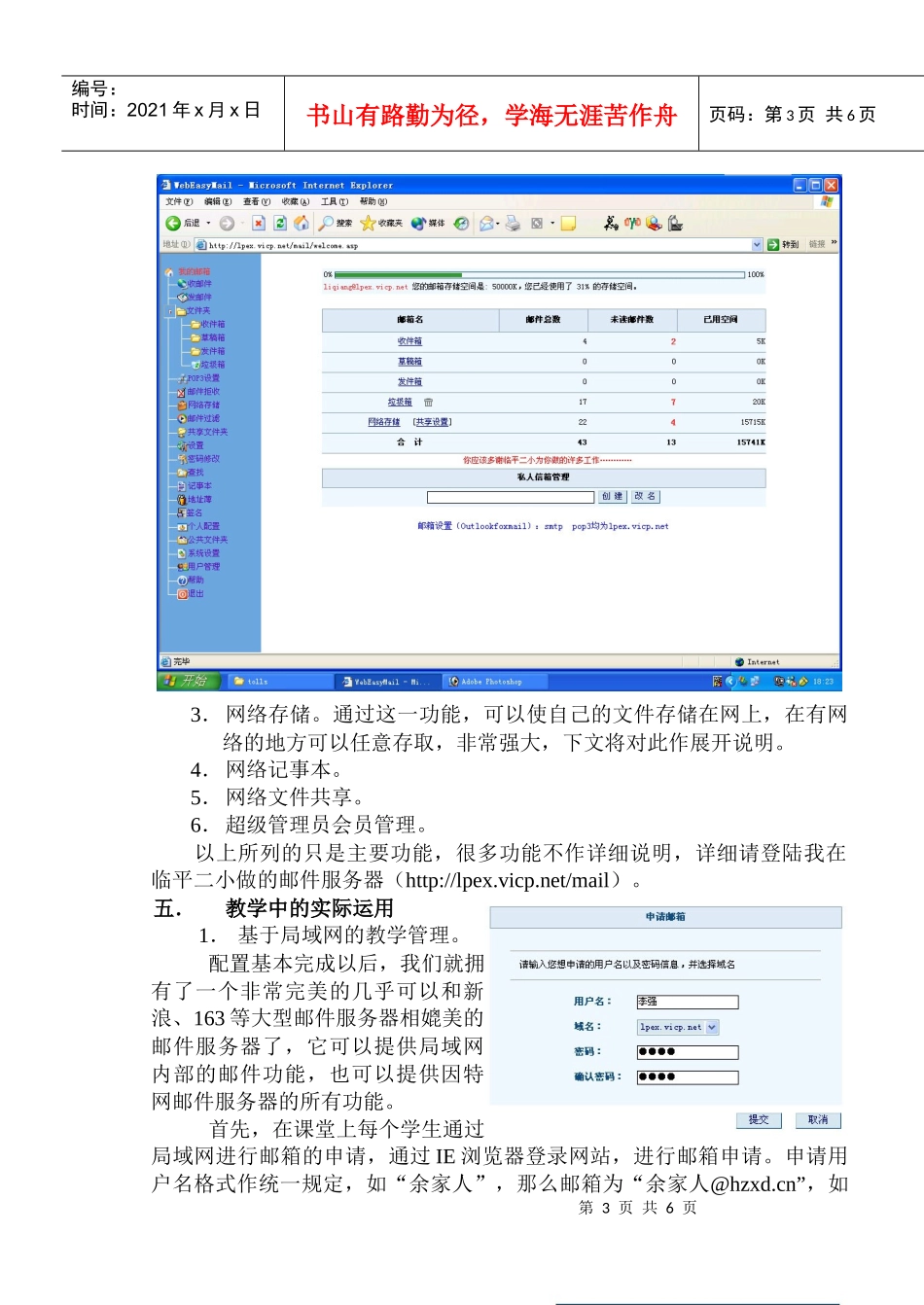Click the 共享设置 link
This screenshot has height=1305, width=924.
[432, 422]
